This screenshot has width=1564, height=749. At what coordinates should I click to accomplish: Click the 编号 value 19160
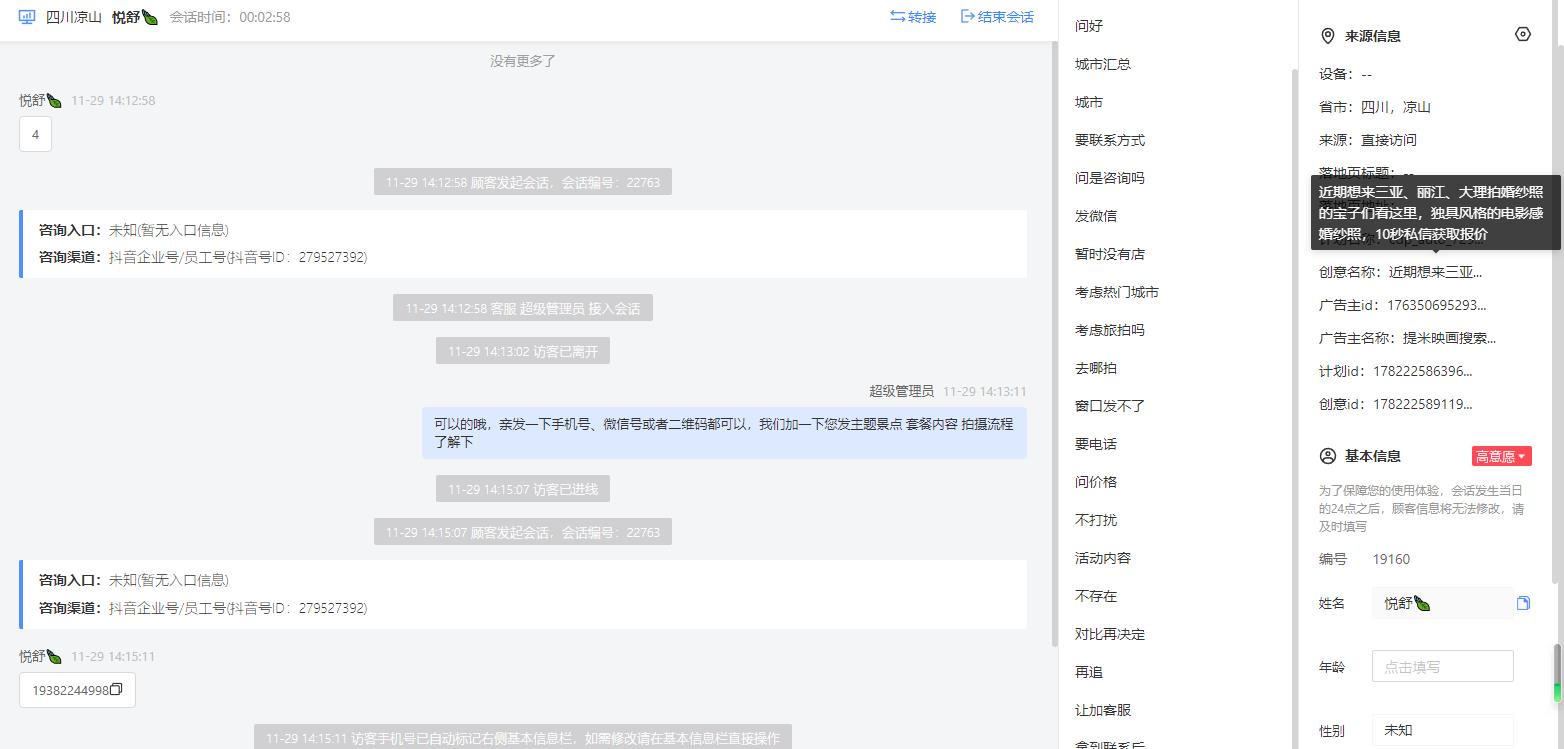click(x=1391, y=559)
